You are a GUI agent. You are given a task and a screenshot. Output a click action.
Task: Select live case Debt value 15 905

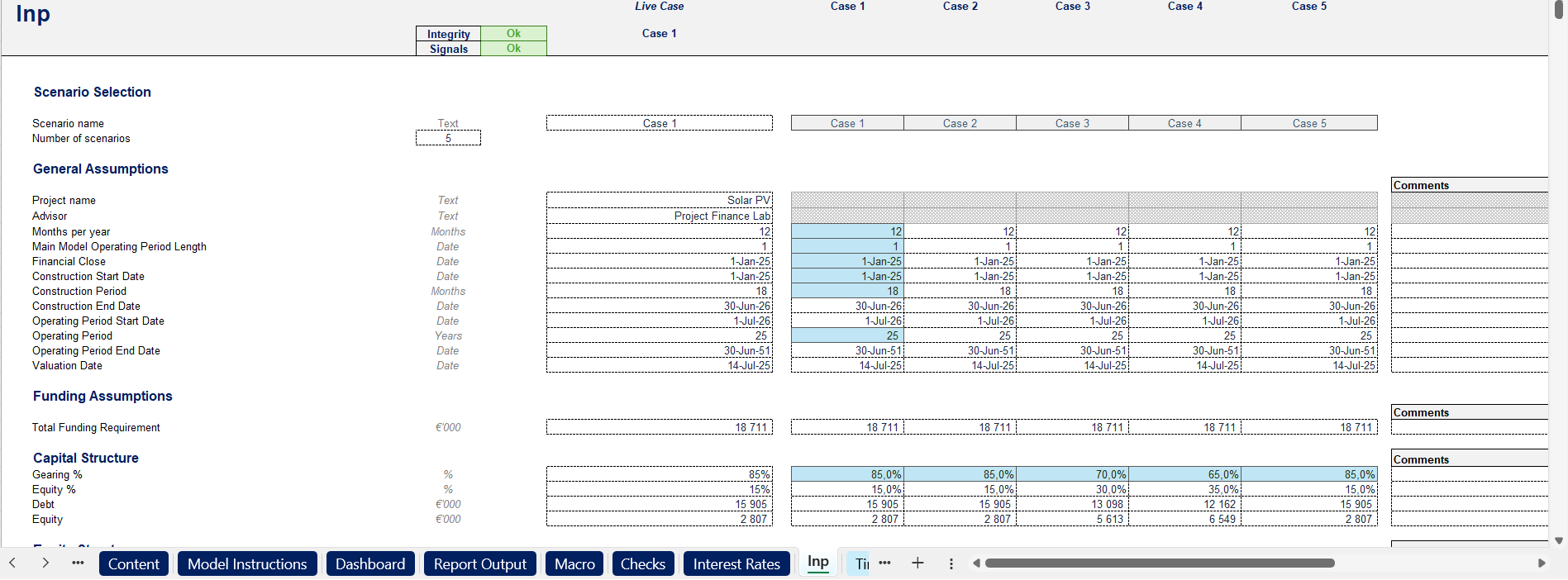click(x=660, y=504)
